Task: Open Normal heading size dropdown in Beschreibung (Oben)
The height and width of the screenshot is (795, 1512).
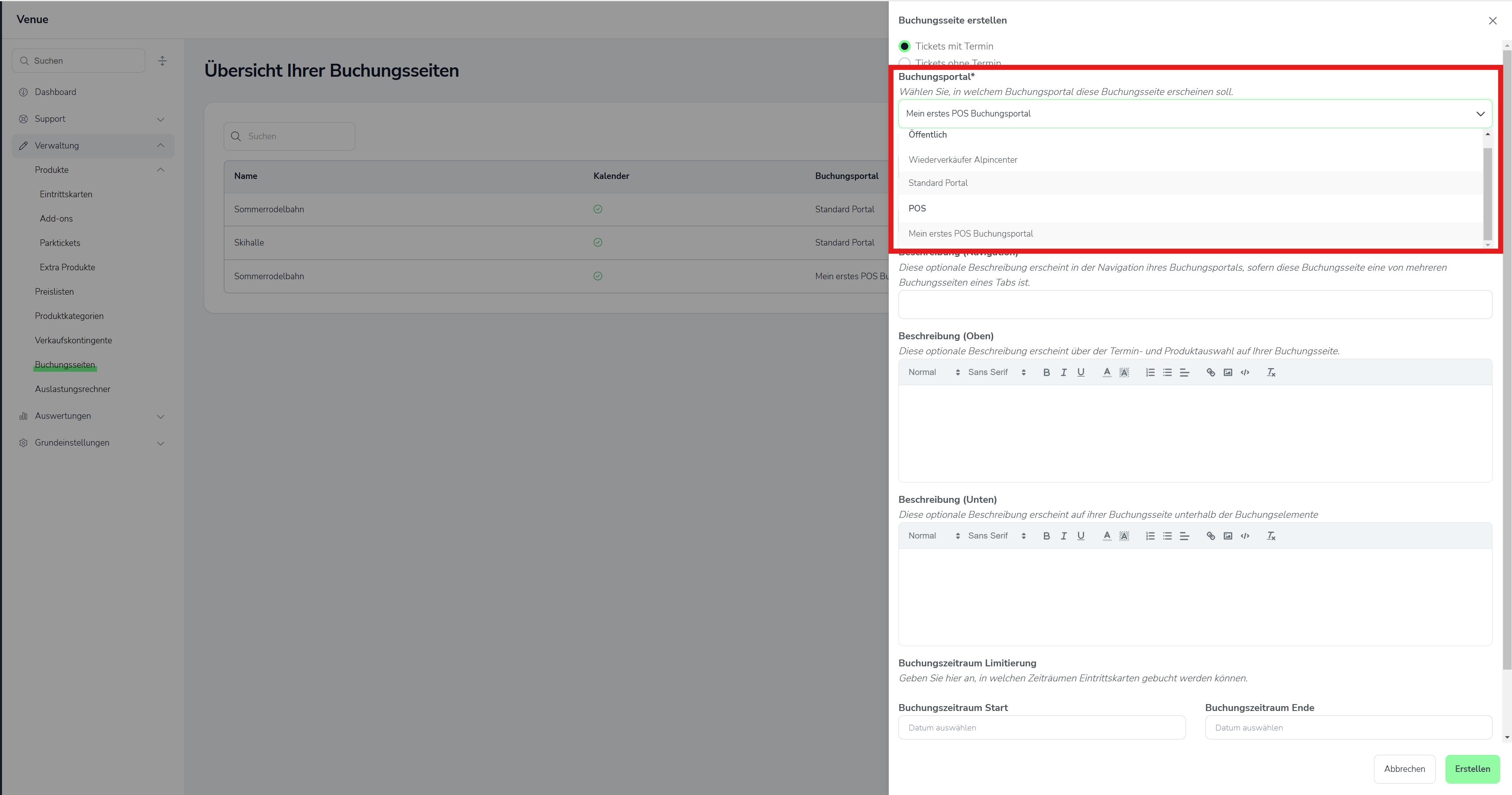Action: (933, 372)
